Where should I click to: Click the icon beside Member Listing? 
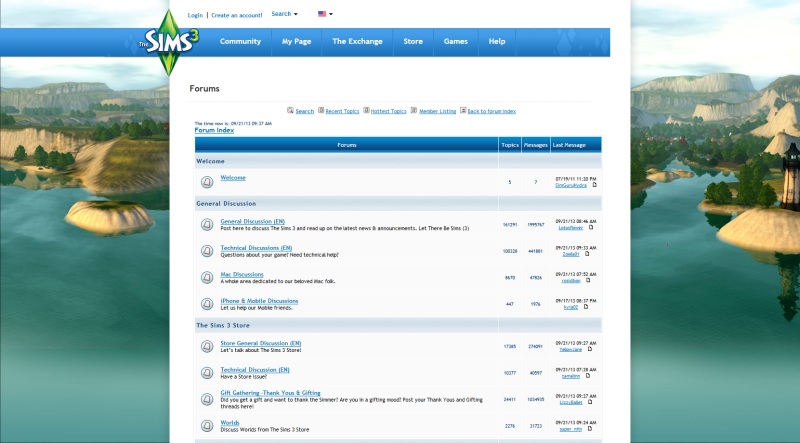click(x=414, y=110)
